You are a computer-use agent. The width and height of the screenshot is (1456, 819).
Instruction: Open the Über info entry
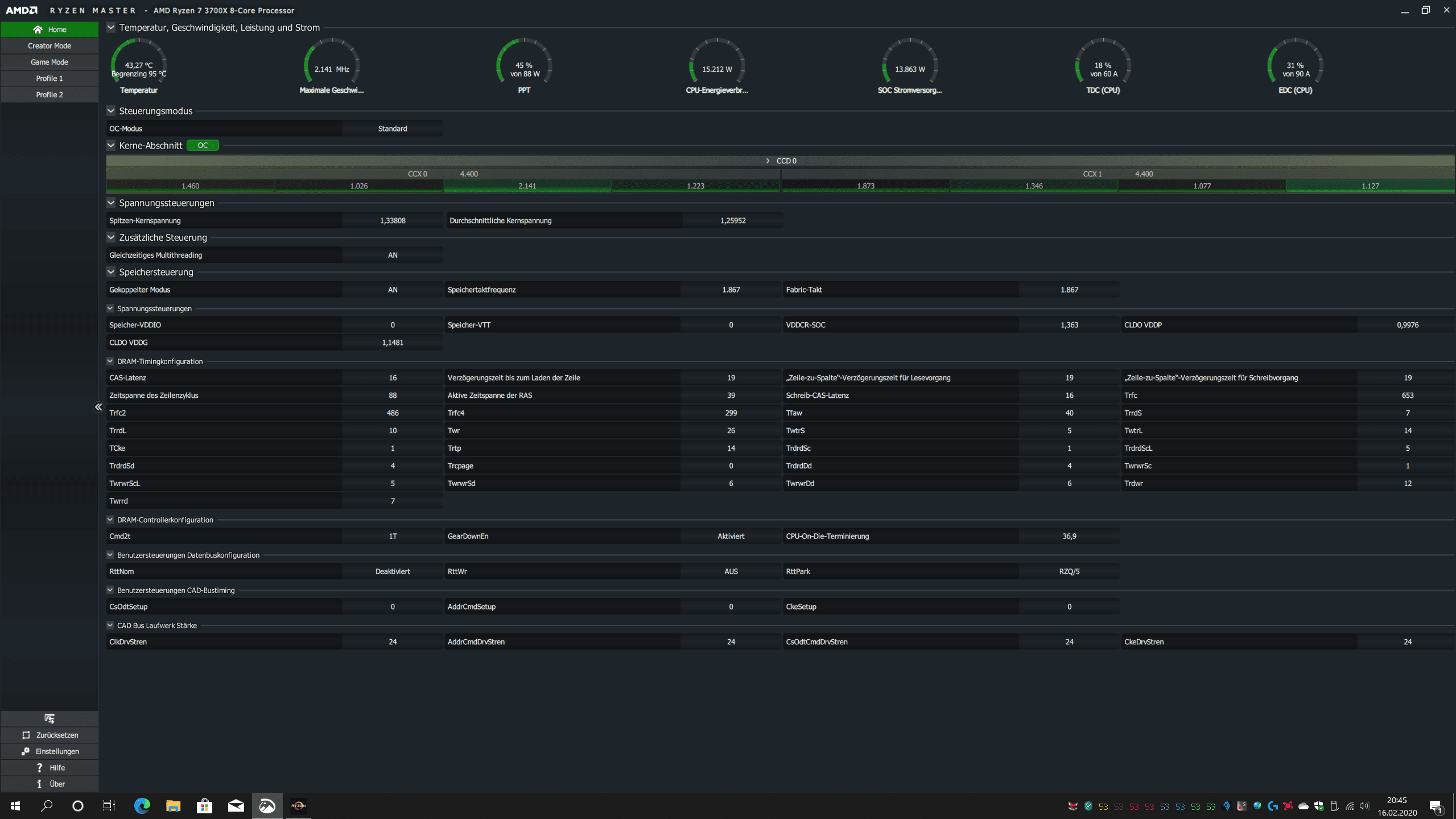click(50, 784)
